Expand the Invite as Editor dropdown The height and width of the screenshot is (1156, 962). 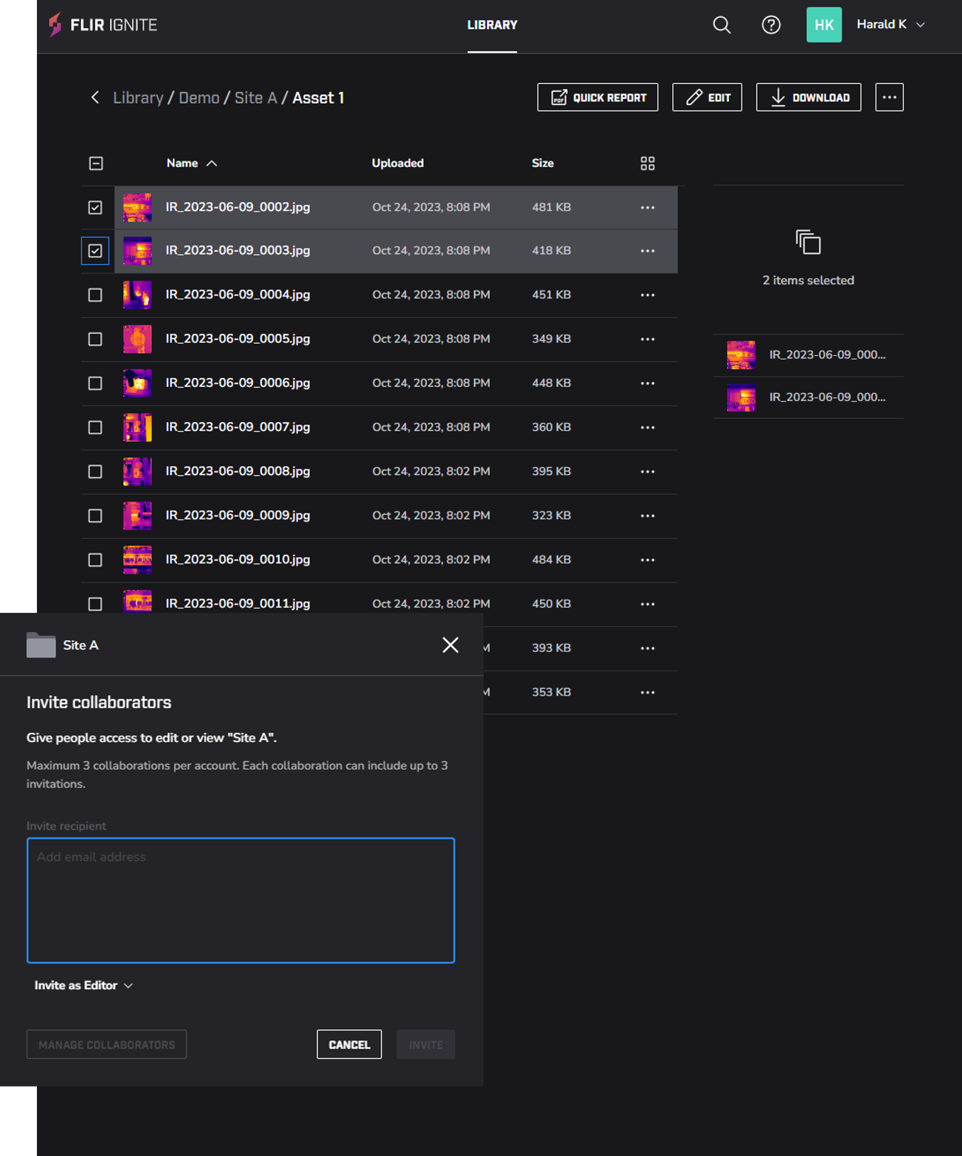[x=84, y=985]
